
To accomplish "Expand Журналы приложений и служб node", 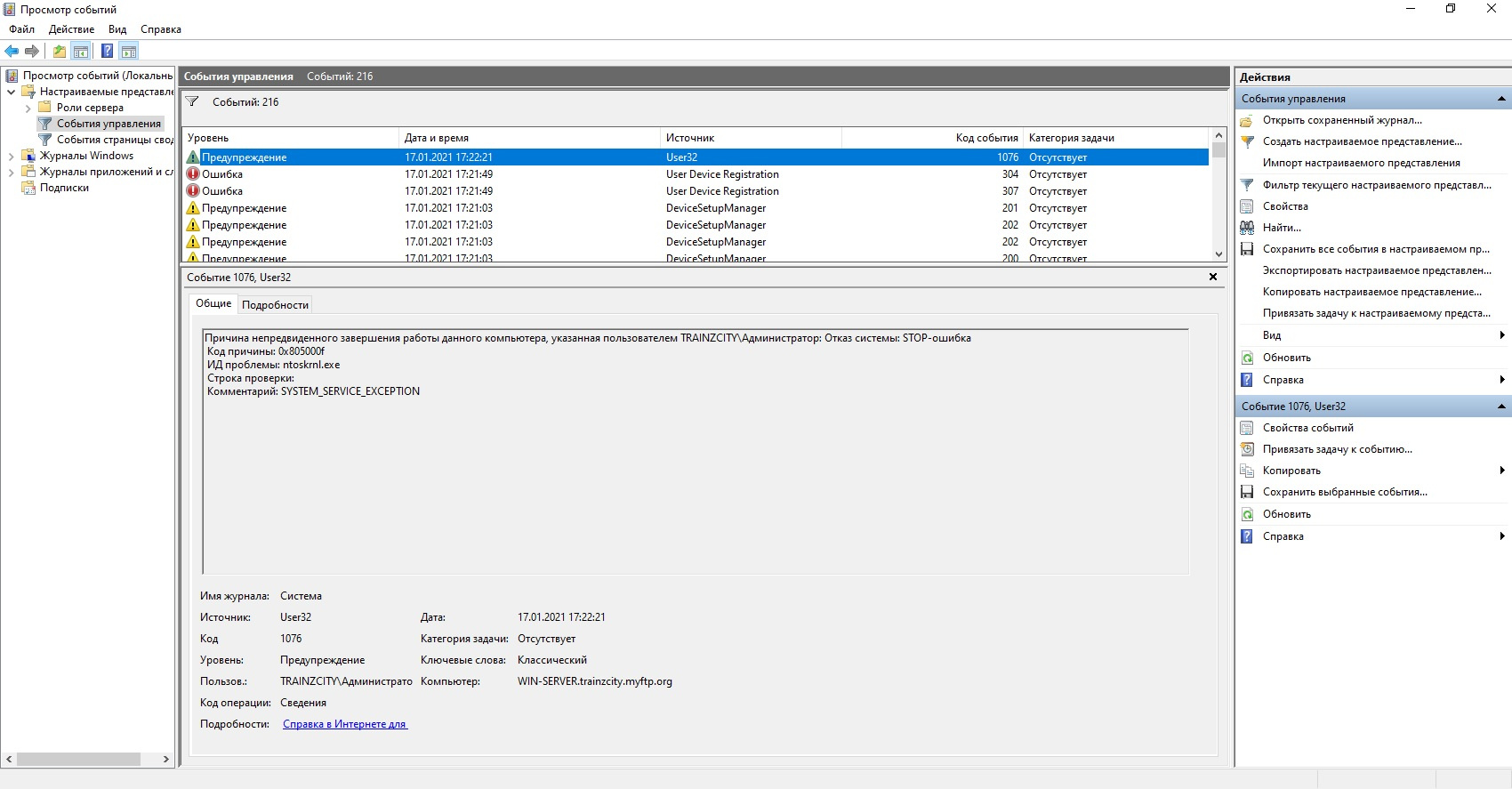I will [11, 172].
